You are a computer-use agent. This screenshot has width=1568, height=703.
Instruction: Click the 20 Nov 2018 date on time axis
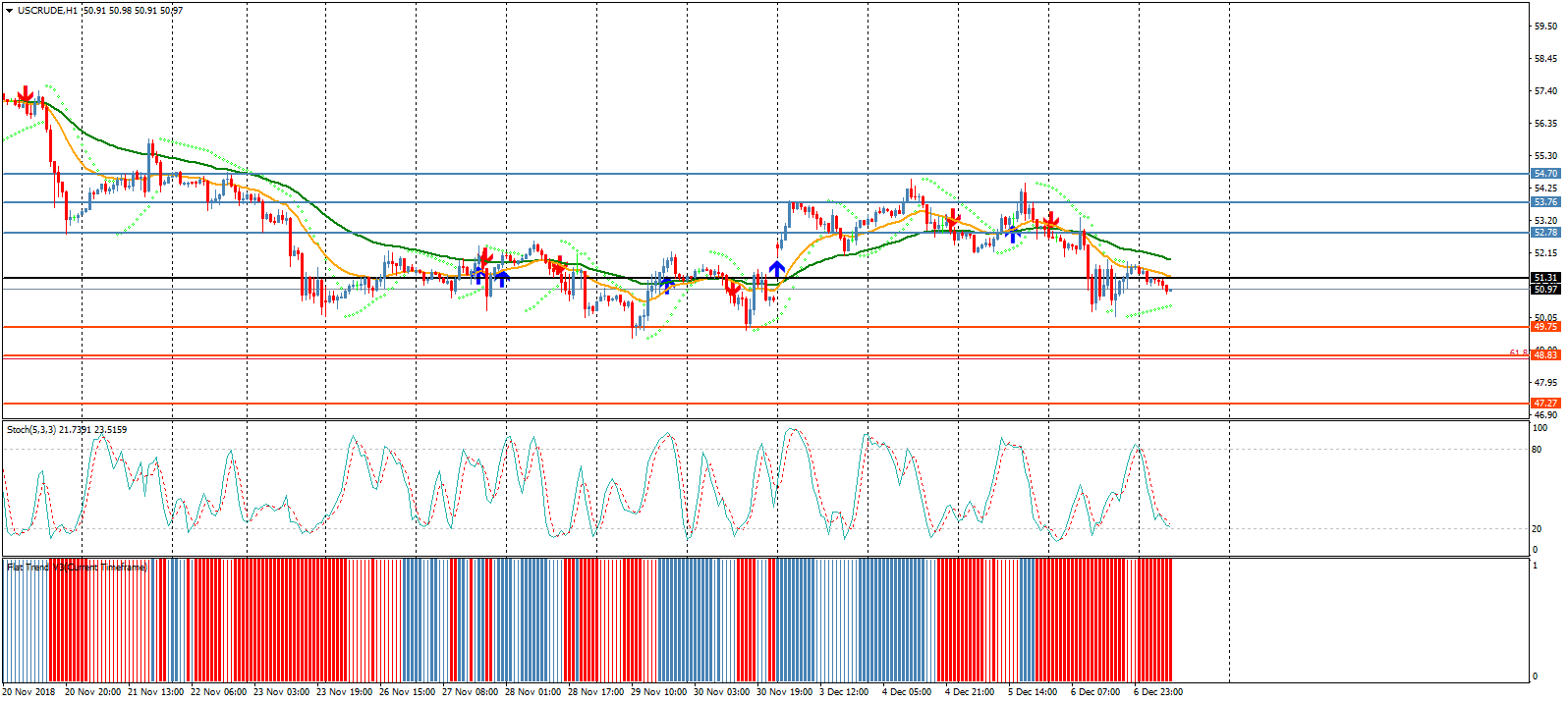(x=29, y=692)
